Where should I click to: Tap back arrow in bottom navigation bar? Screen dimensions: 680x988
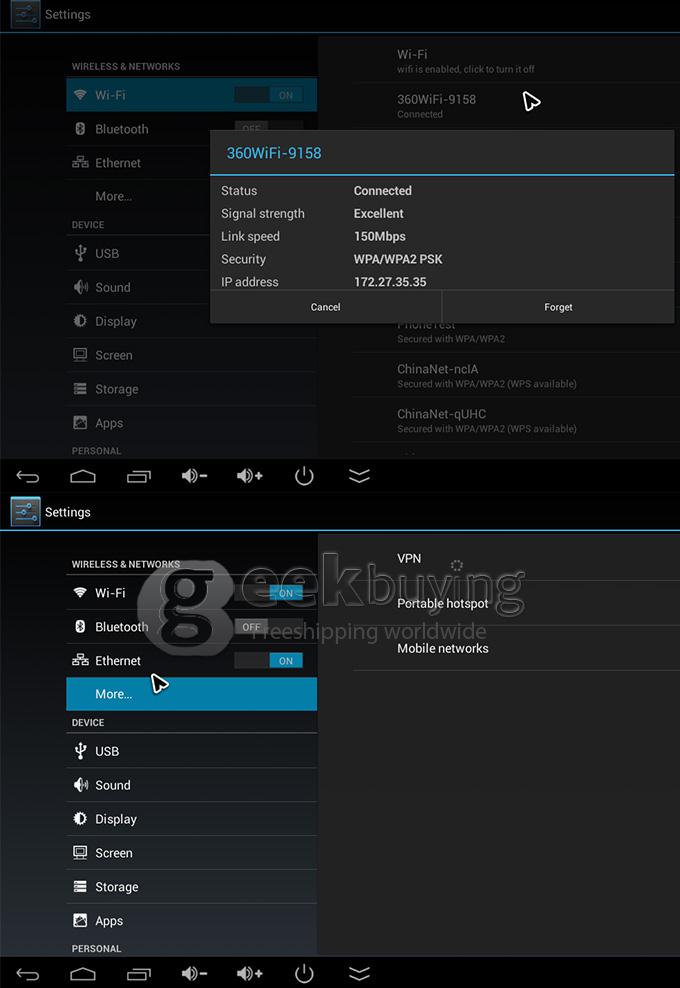tap(28, 974)
